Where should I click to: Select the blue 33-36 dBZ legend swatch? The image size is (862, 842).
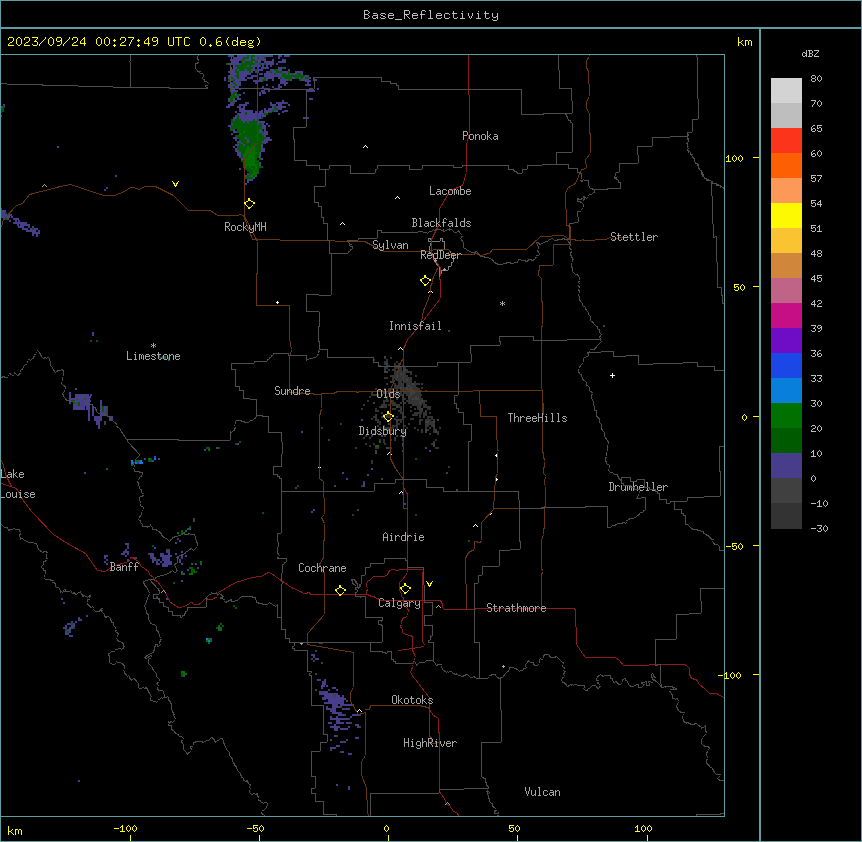point(786,366)
